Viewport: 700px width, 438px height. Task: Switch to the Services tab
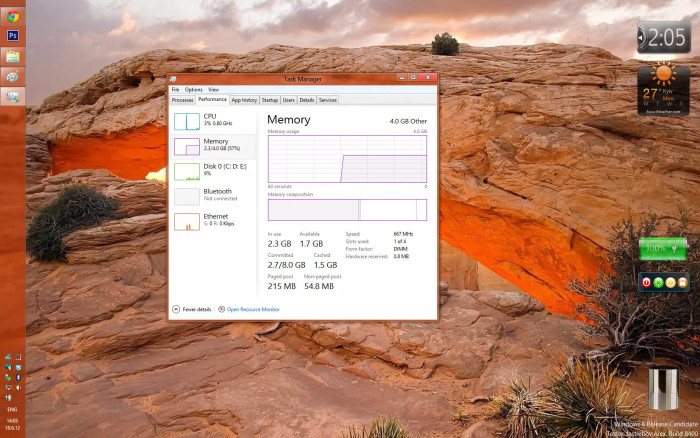click(x=328, y=100)
